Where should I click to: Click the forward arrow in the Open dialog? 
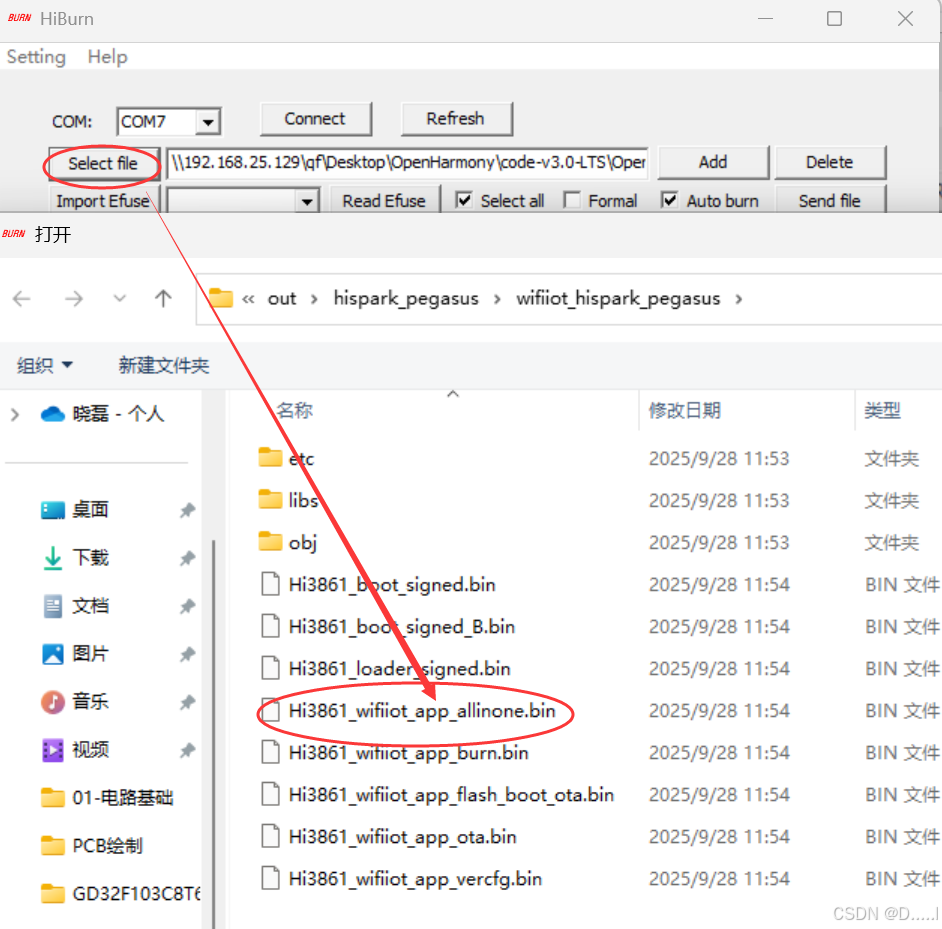[74, 299]
